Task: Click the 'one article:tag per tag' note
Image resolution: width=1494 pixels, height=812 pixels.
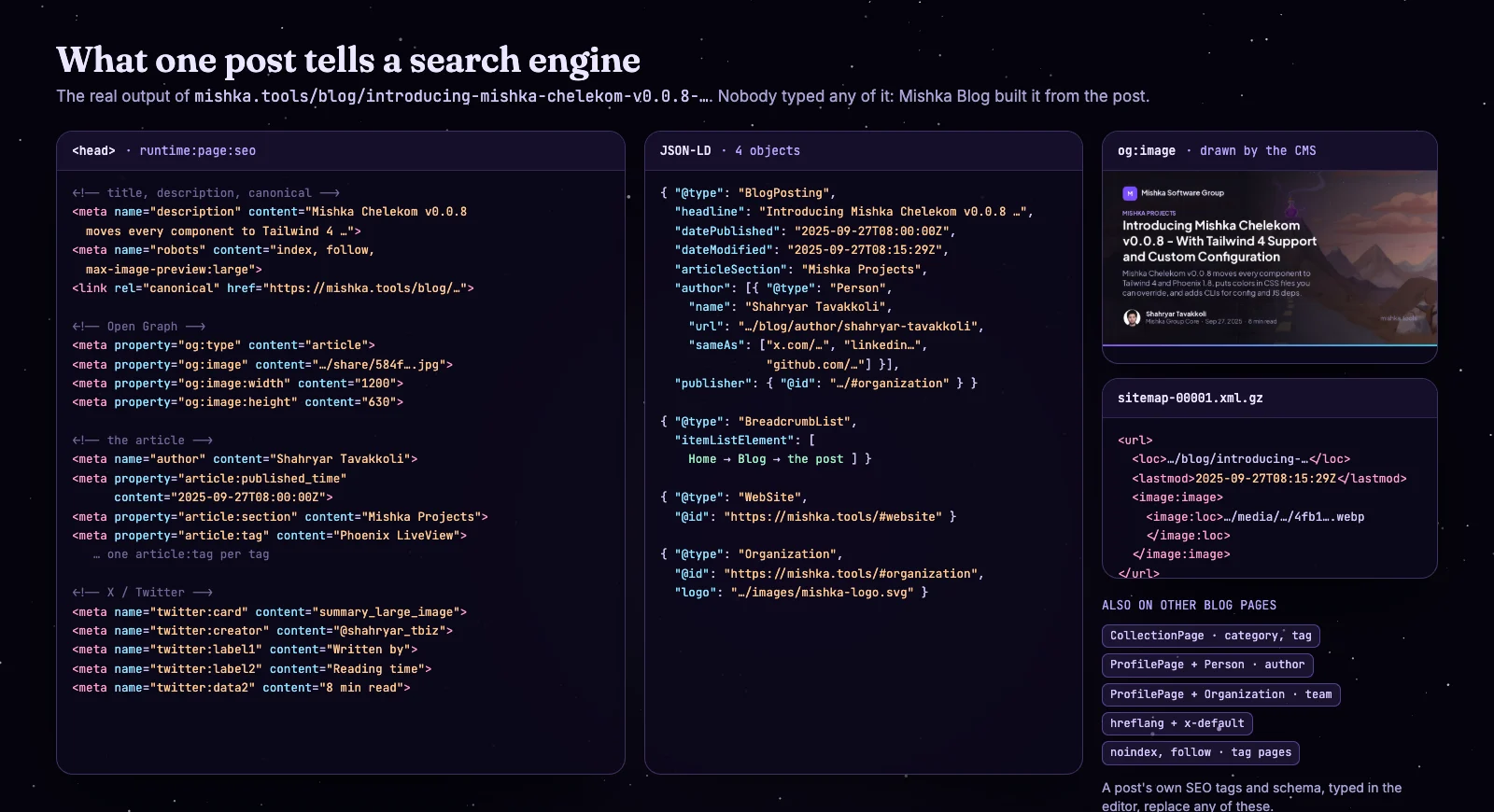Action: point(181,554)
